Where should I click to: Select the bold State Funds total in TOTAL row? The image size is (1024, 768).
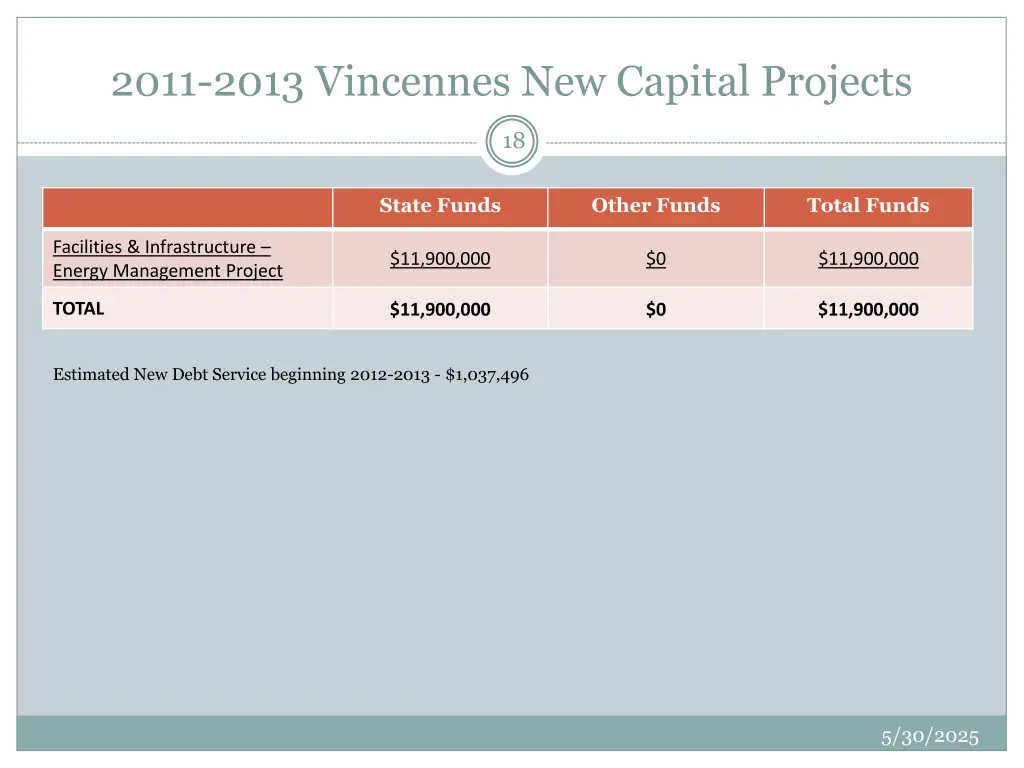pos(440,309)
